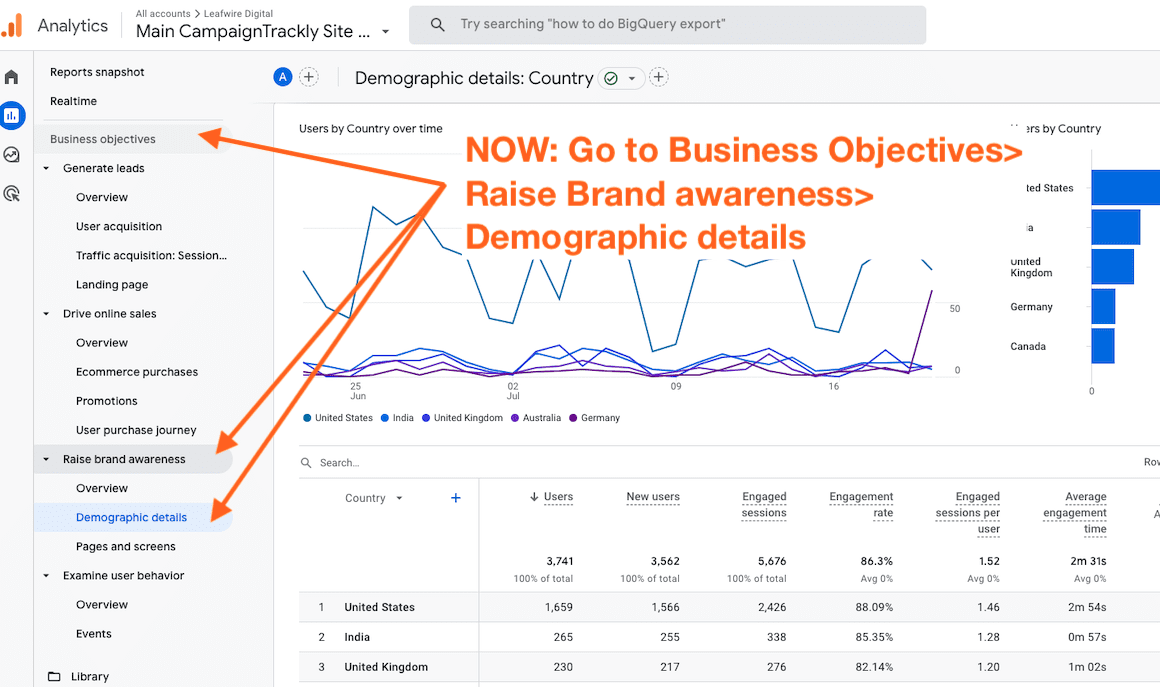Screen dimensions: 1160x687
Task: Switch to Reports snapshot in the sidebar
Action: click(97, 72)
